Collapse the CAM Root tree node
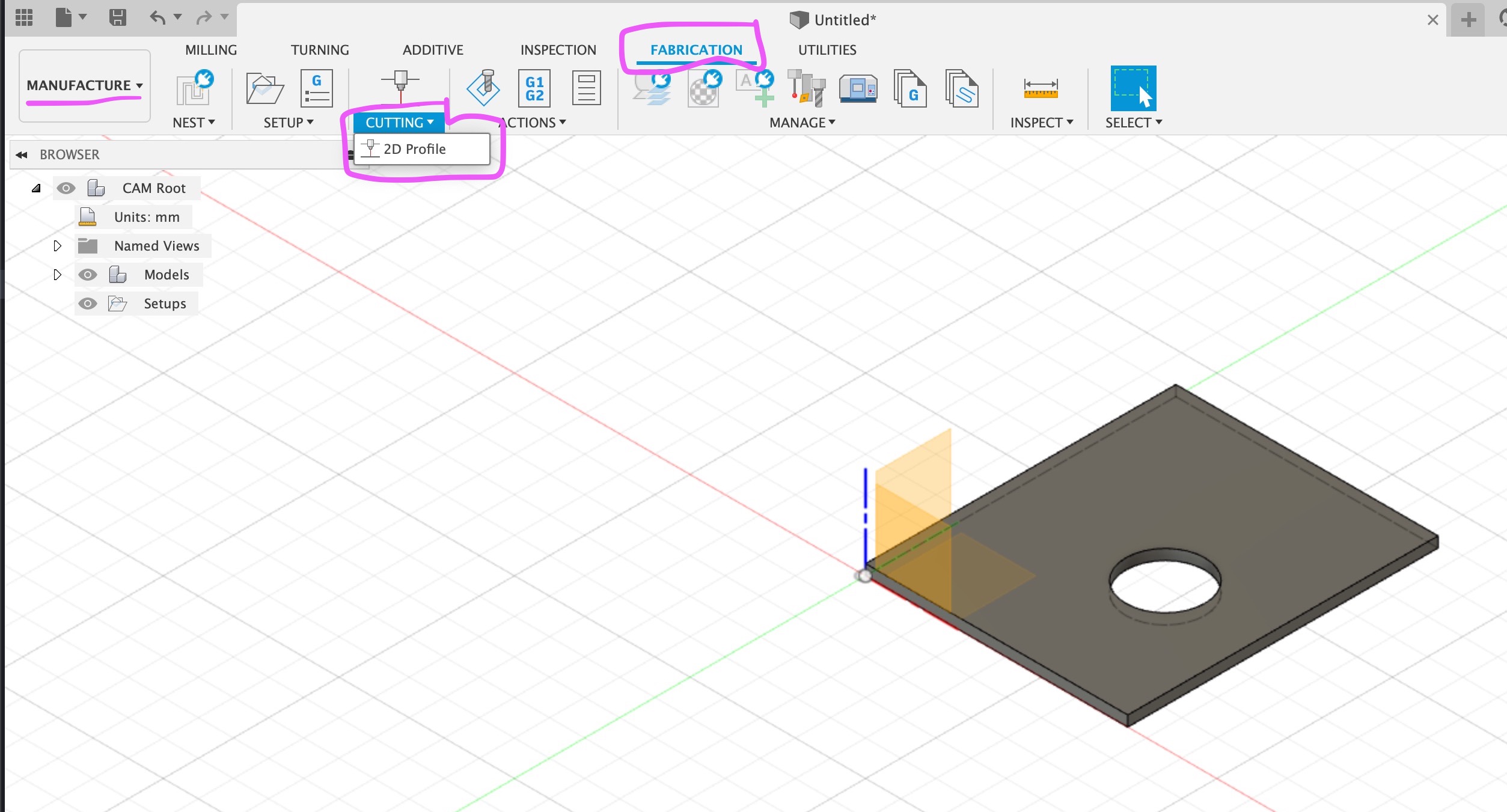 pos(36,188)
